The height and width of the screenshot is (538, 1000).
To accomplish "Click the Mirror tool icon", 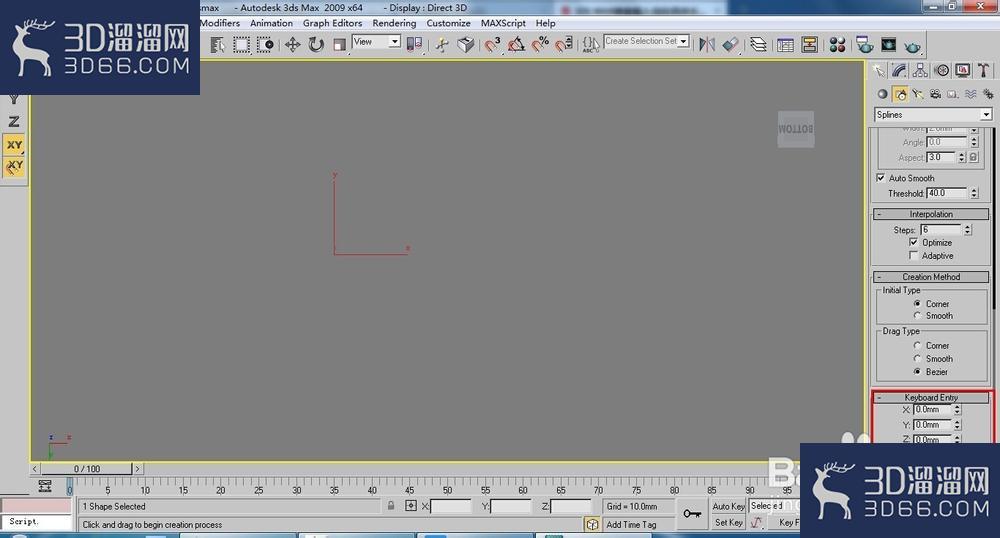I will click(707, 45).
